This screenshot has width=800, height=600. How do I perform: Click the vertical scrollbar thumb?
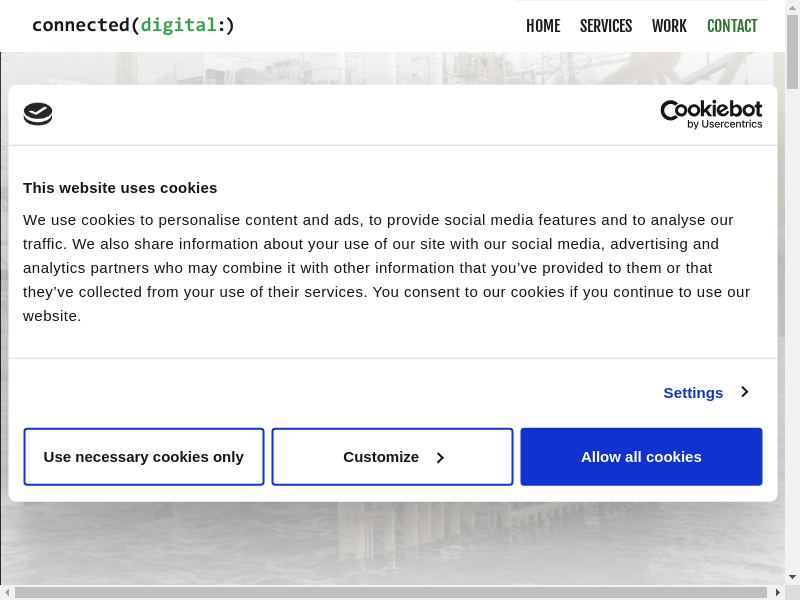[x=792, y=50]
